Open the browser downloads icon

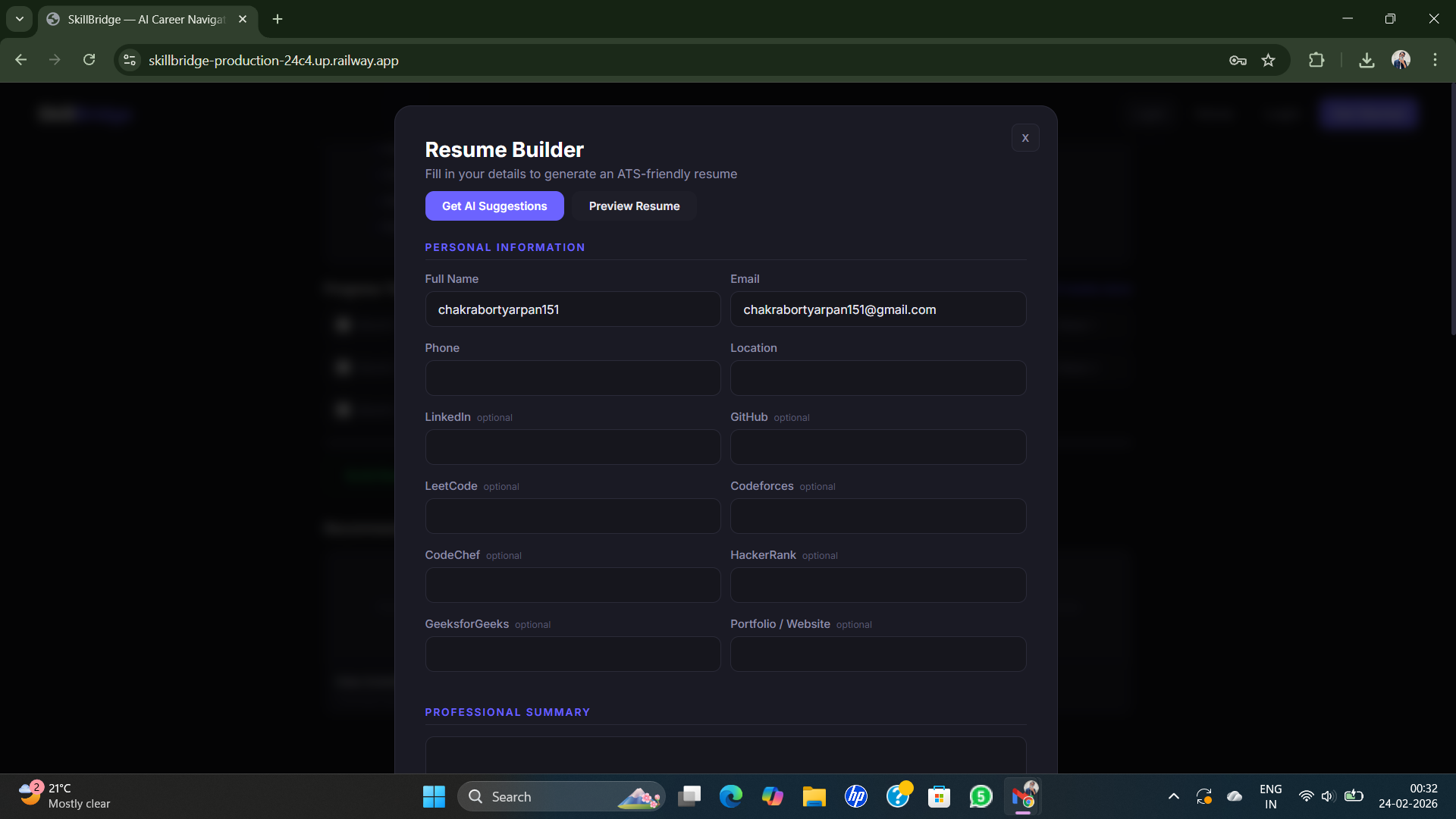[x=1367, y=60]
